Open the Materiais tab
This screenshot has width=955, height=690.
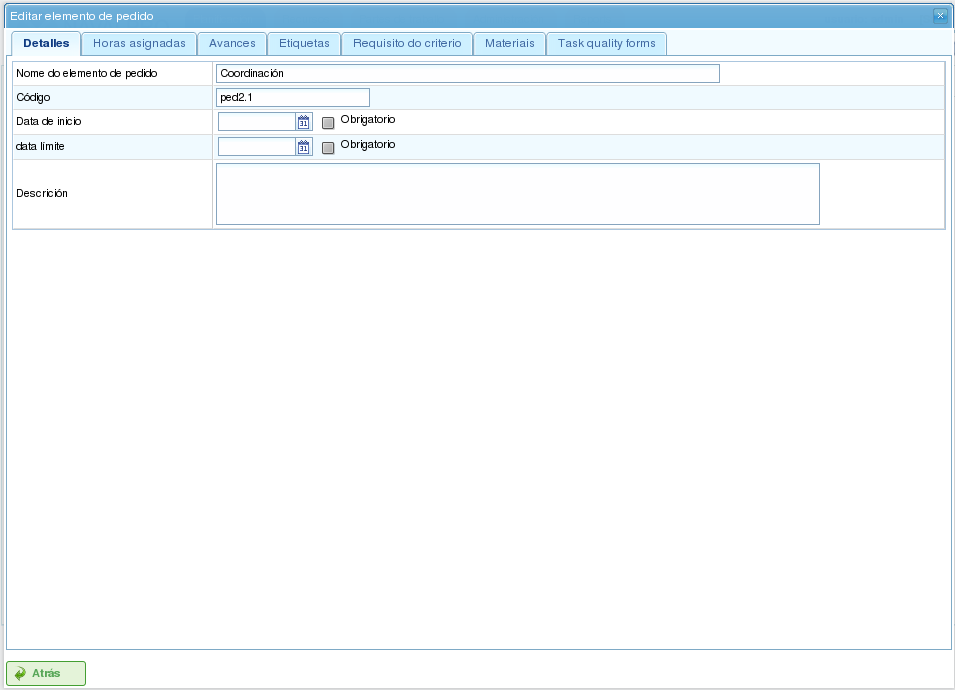click(x=509, y=44)
